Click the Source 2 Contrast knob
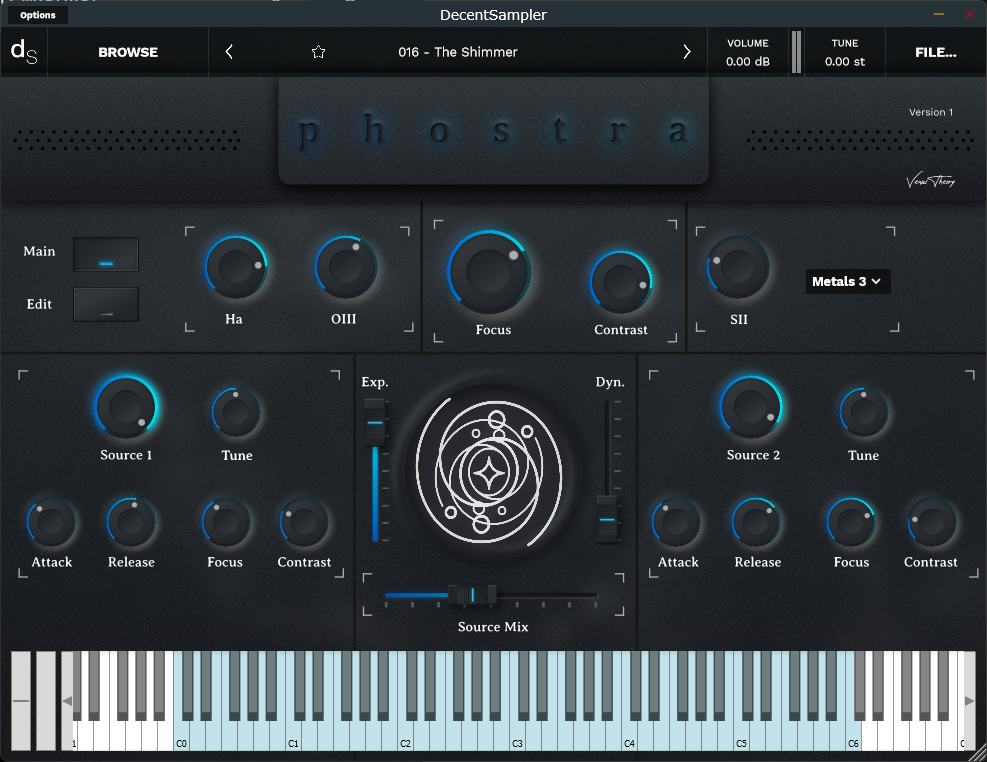This screenshot has width=987, height=762. point(932,522)
